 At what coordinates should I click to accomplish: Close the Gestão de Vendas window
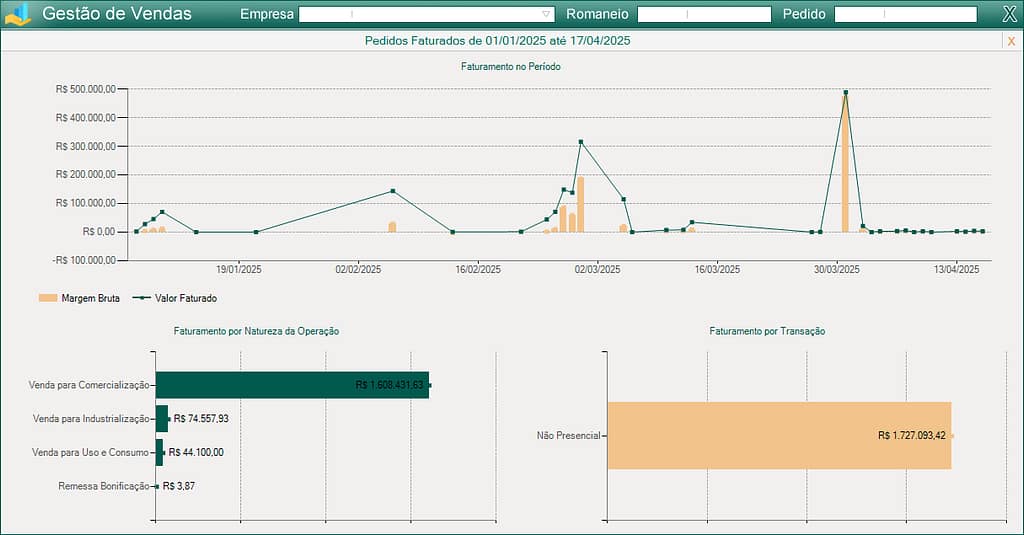1010,14
